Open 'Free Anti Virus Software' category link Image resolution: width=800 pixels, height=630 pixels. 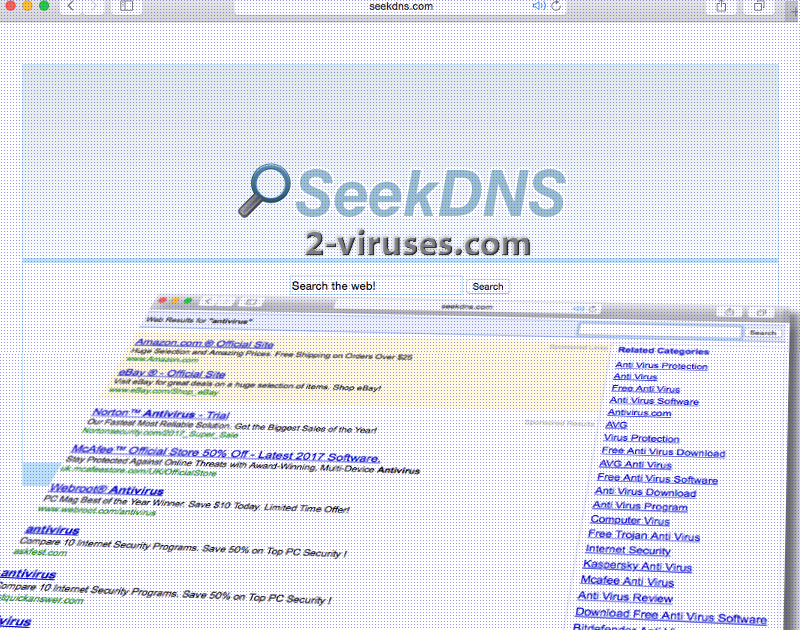(657, 478)
